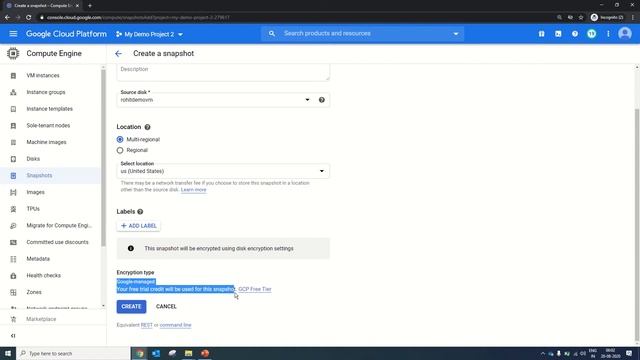Click the Labels help icon
The image size is (640, 360).
coord(140,212)
